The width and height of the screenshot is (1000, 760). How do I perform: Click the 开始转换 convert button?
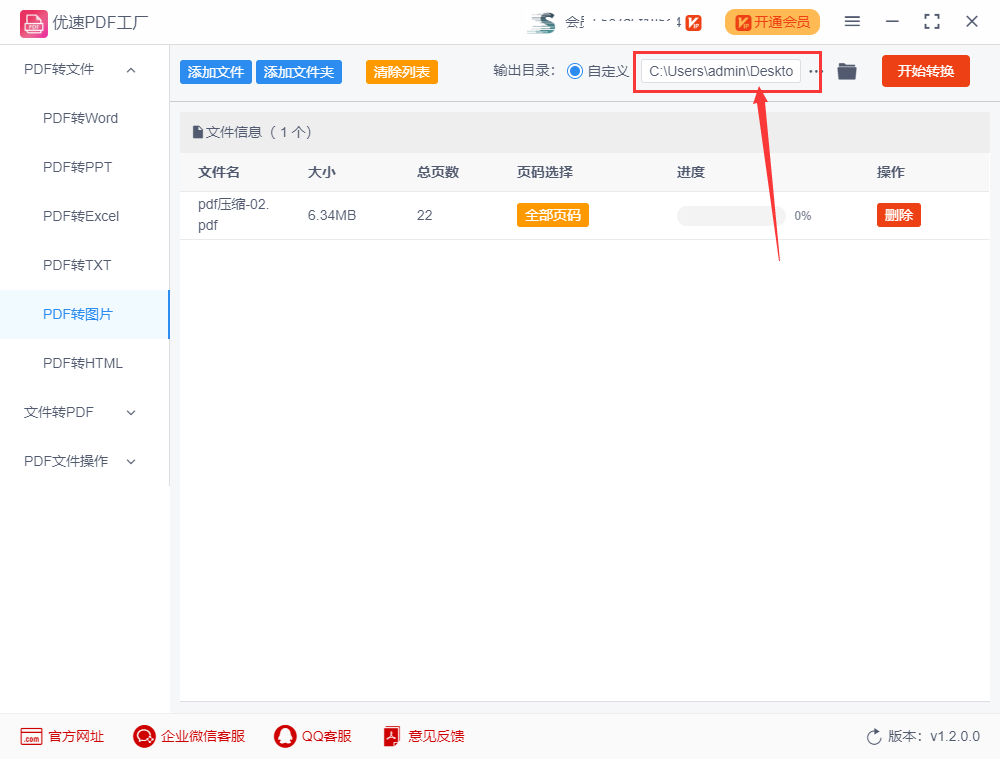click(925, 71)
